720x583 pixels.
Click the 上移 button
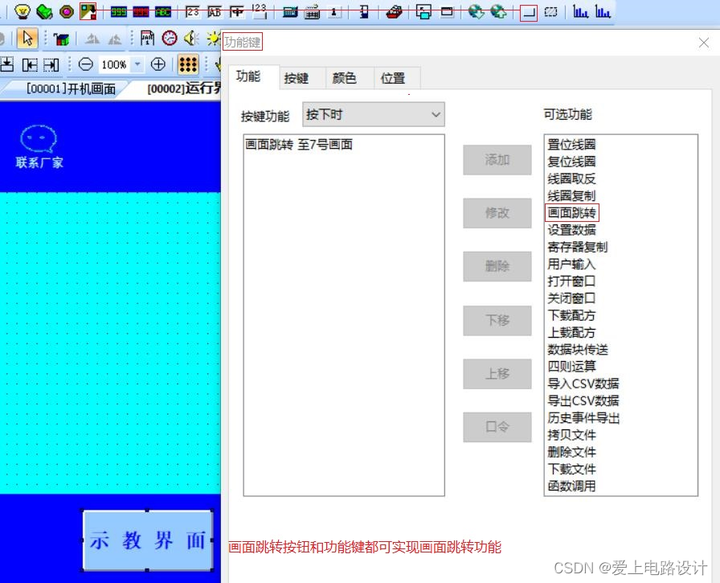(497, 374)
